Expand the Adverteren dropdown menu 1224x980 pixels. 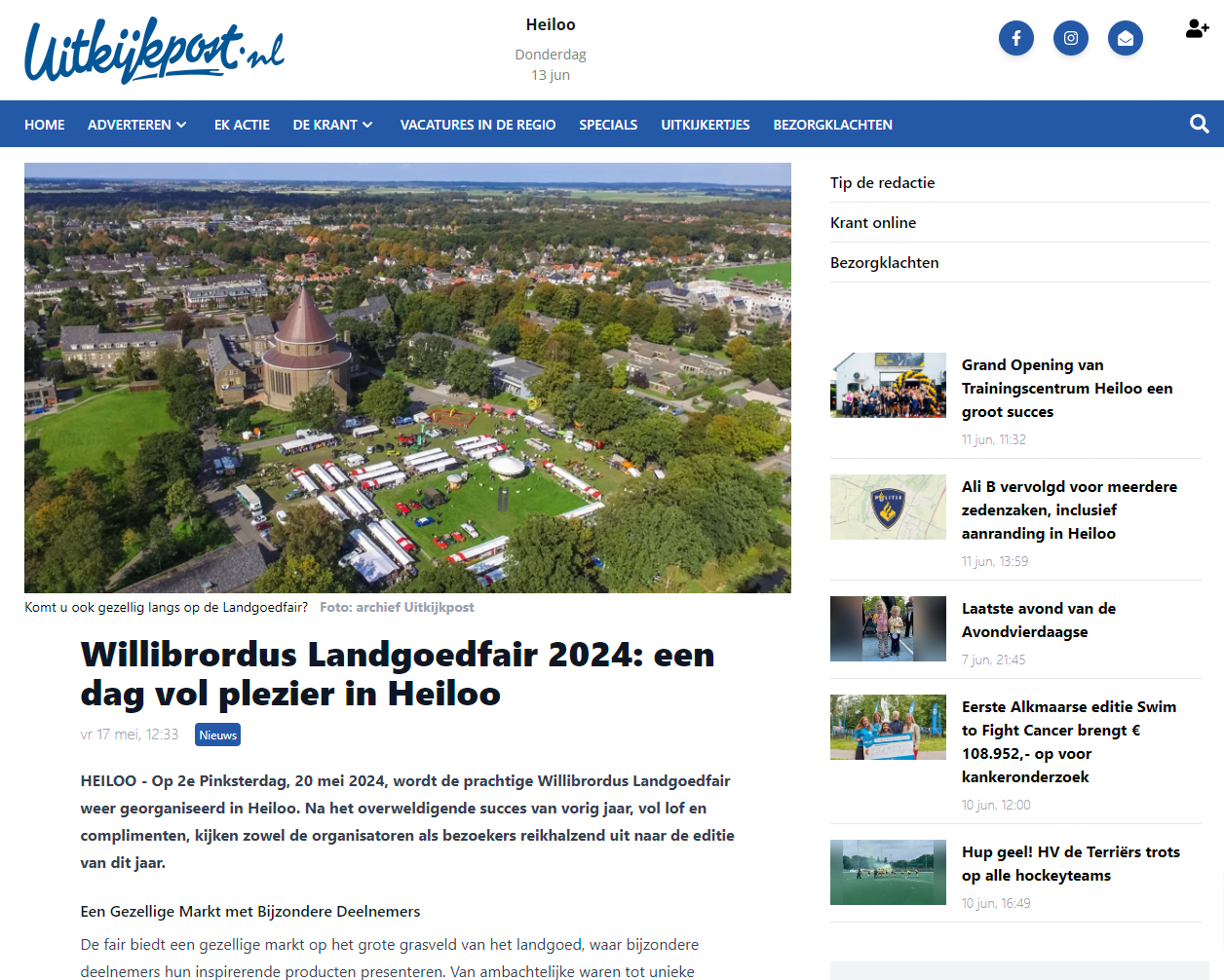click(x=136, y=125)
